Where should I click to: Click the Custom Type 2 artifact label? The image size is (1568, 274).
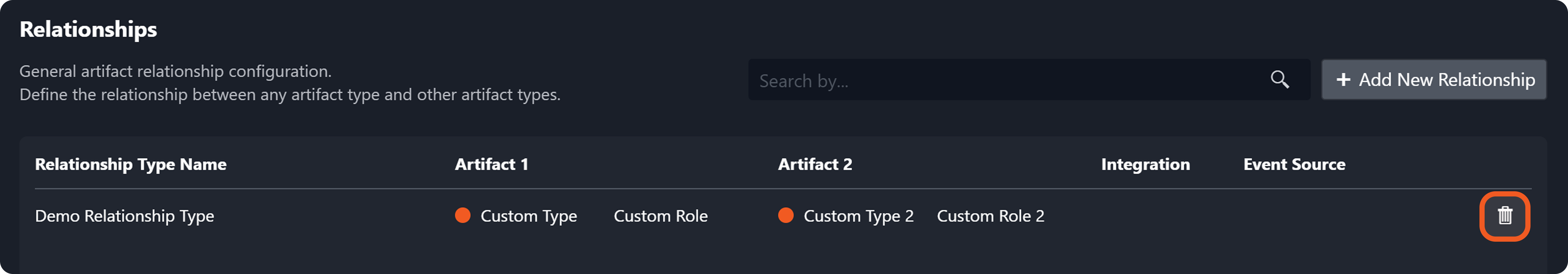(x=858, y=216)
